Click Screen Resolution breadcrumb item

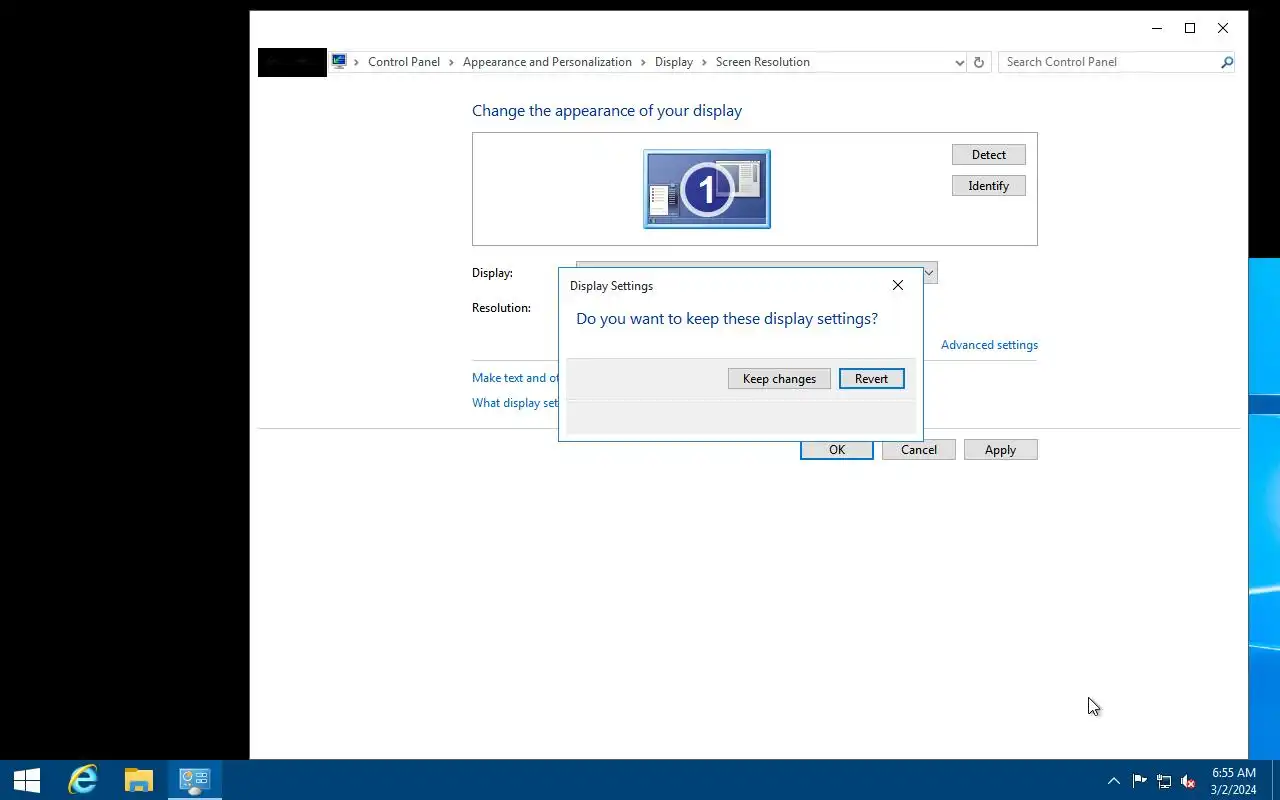tap(763, 62)
